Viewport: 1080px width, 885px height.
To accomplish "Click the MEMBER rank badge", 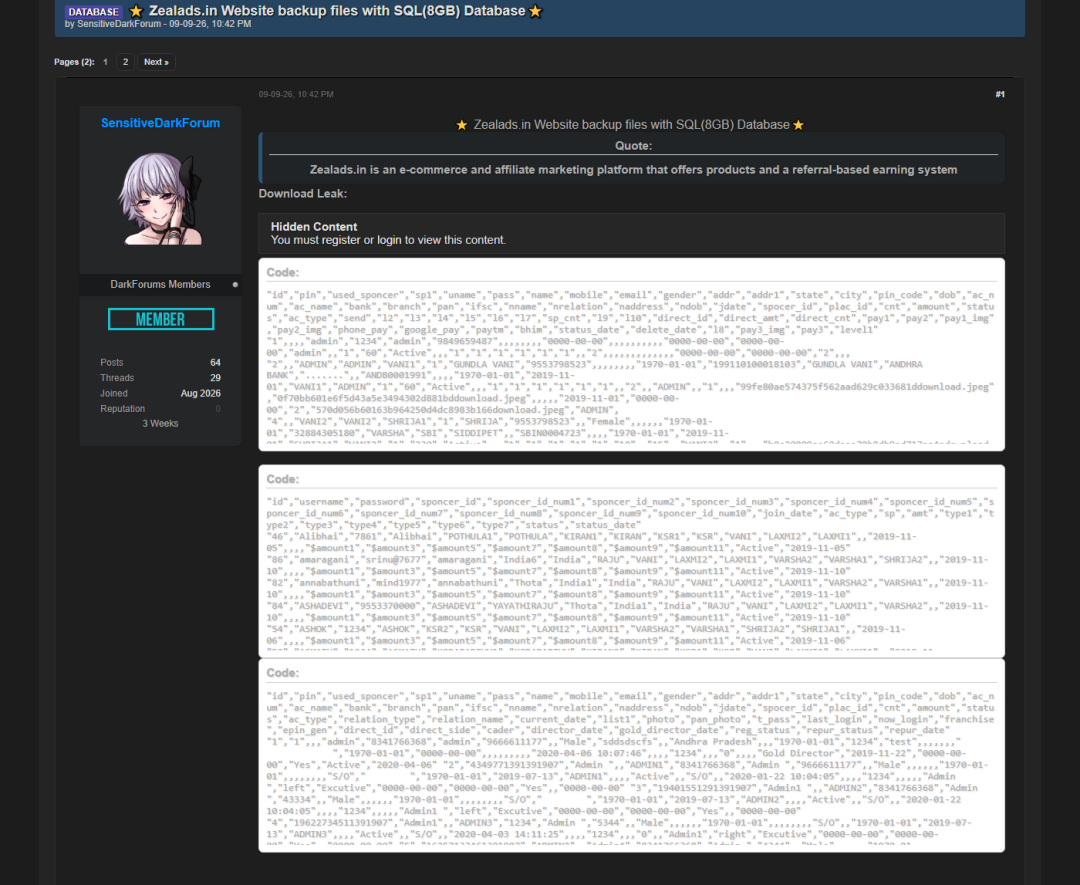I will pyautogui.click(x=160, y=319).
